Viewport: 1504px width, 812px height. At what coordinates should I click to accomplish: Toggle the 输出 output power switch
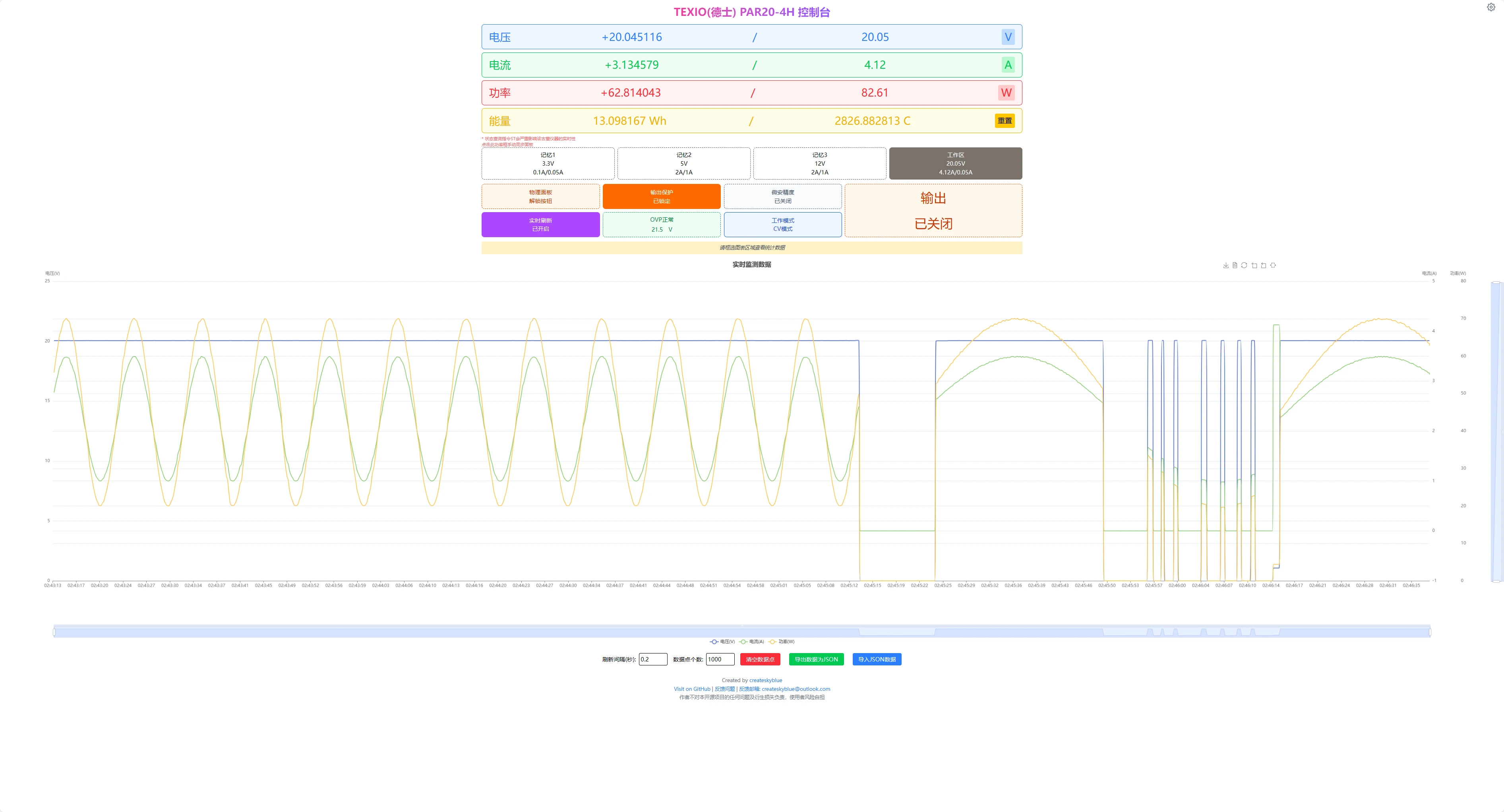pyautogui.click(x=933, y=211)
